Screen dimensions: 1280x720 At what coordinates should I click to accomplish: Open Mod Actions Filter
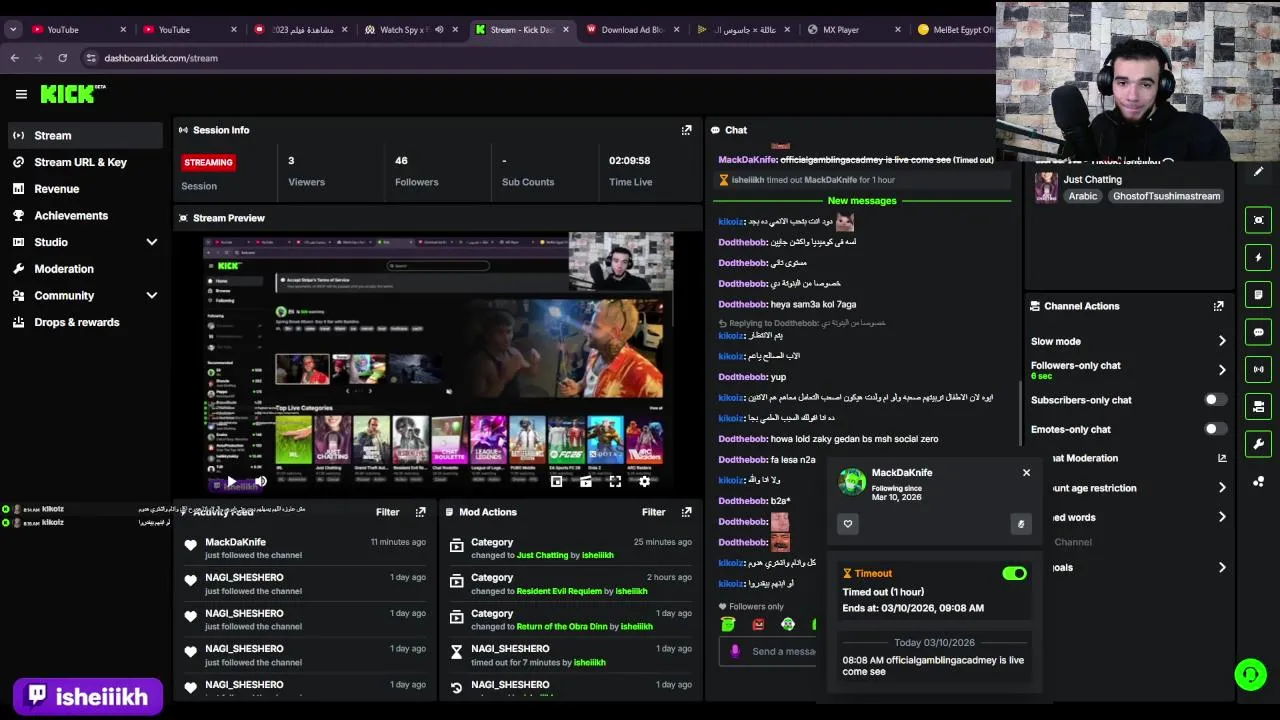653,512
